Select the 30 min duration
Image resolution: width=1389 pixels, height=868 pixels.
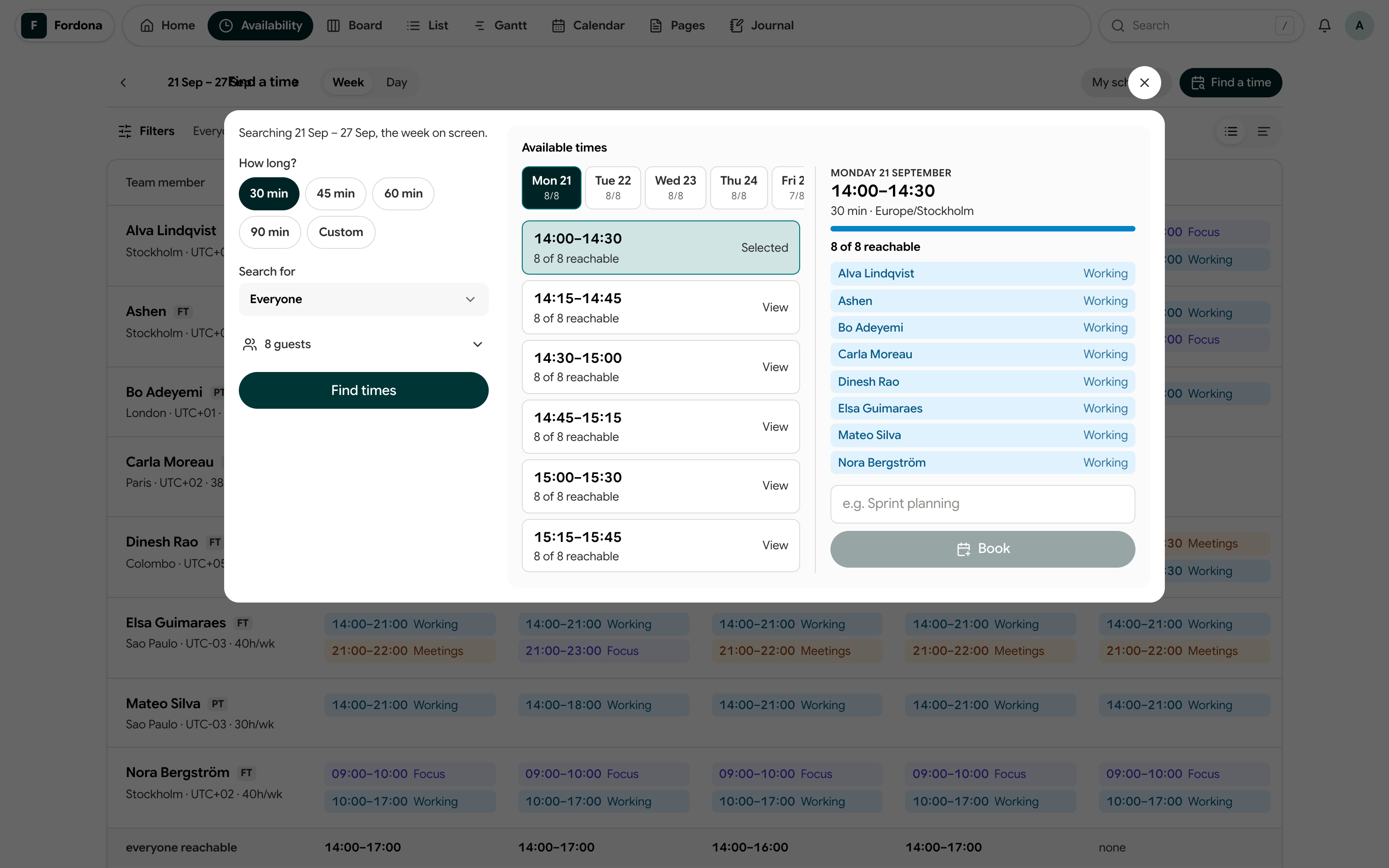[x=269, y=193]
